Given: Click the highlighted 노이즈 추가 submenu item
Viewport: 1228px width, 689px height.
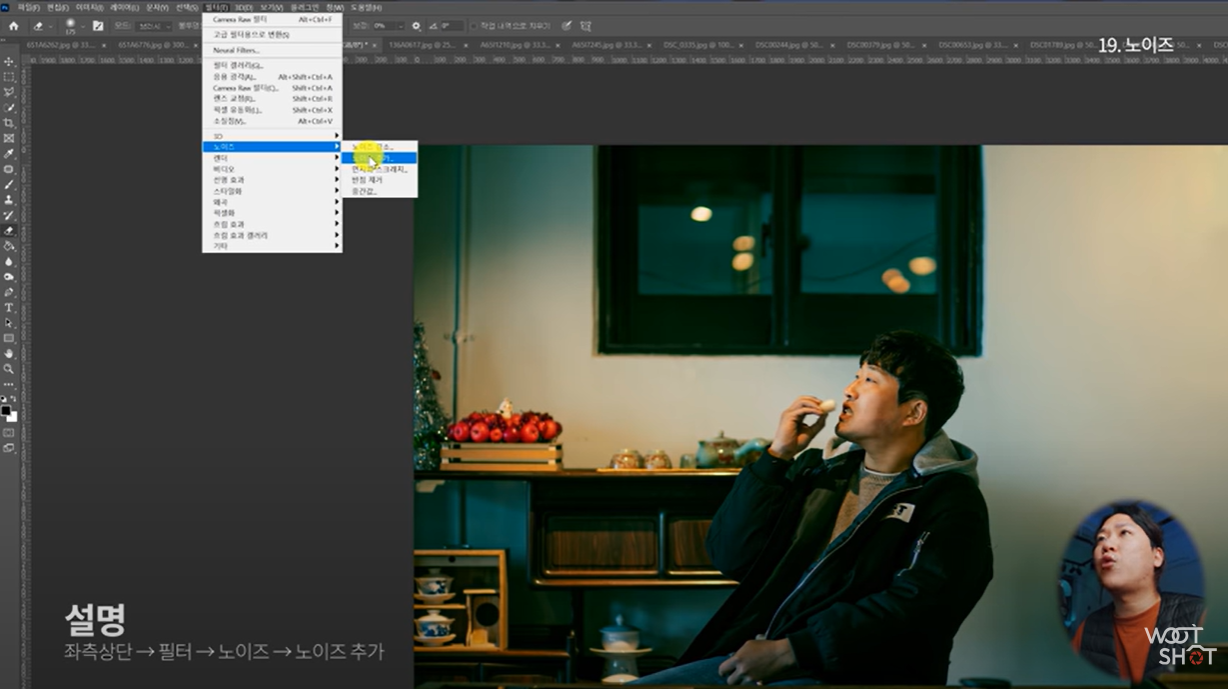Looking at the screenshot, I should [379, 158].
